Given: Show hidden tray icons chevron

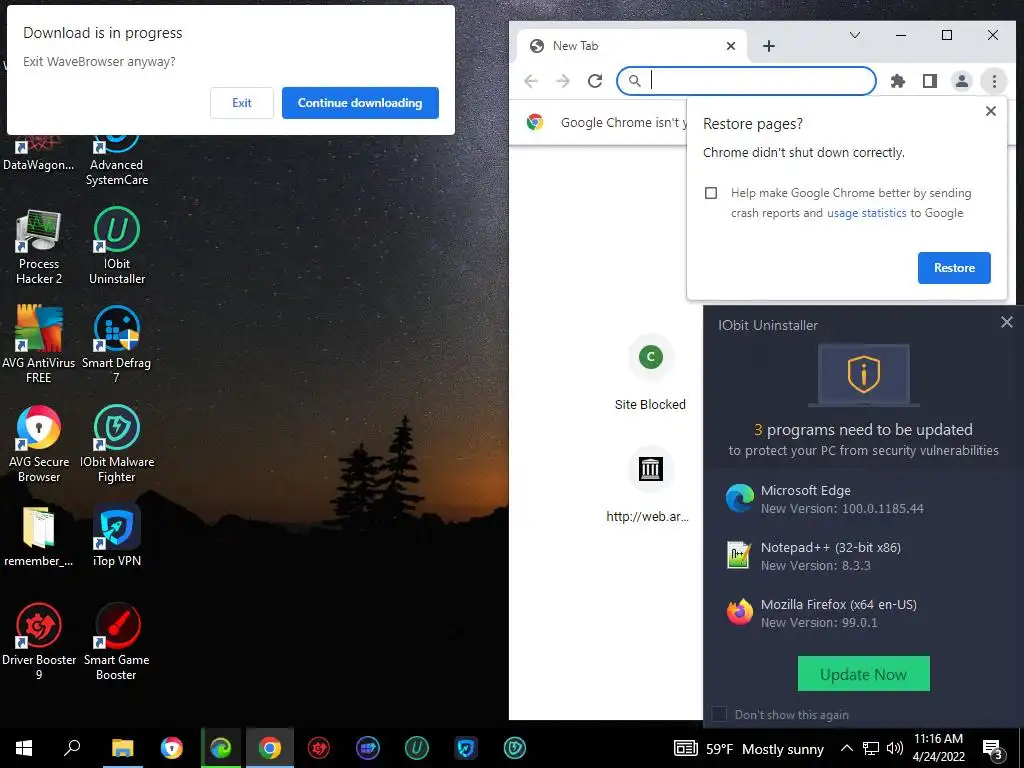Looking at the screenshot, I should point(846,748).
